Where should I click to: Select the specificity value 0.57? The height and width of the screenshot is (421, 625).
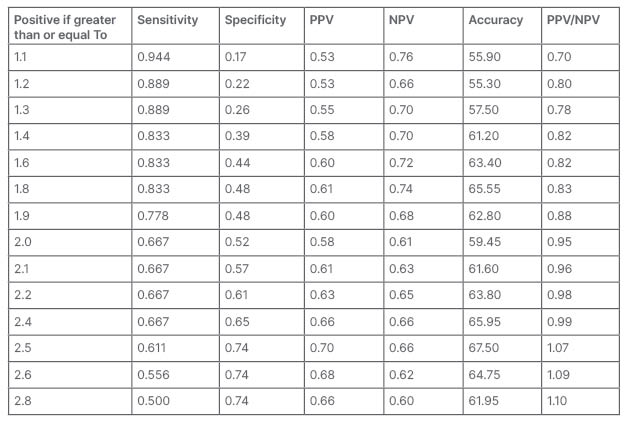pos(236,268)
